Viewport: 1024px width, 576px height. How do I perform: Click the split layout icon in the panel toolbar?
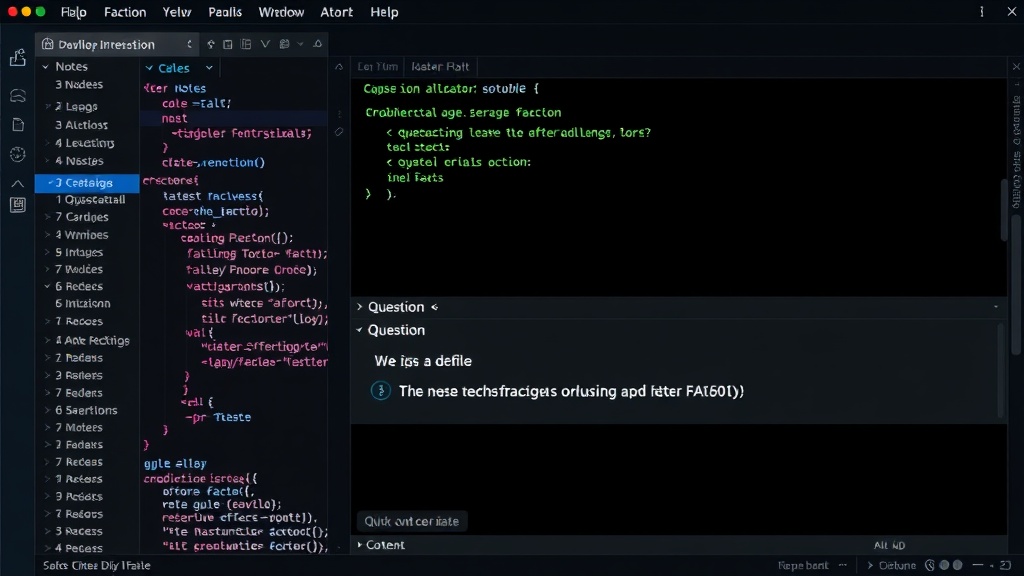[246, 44]
